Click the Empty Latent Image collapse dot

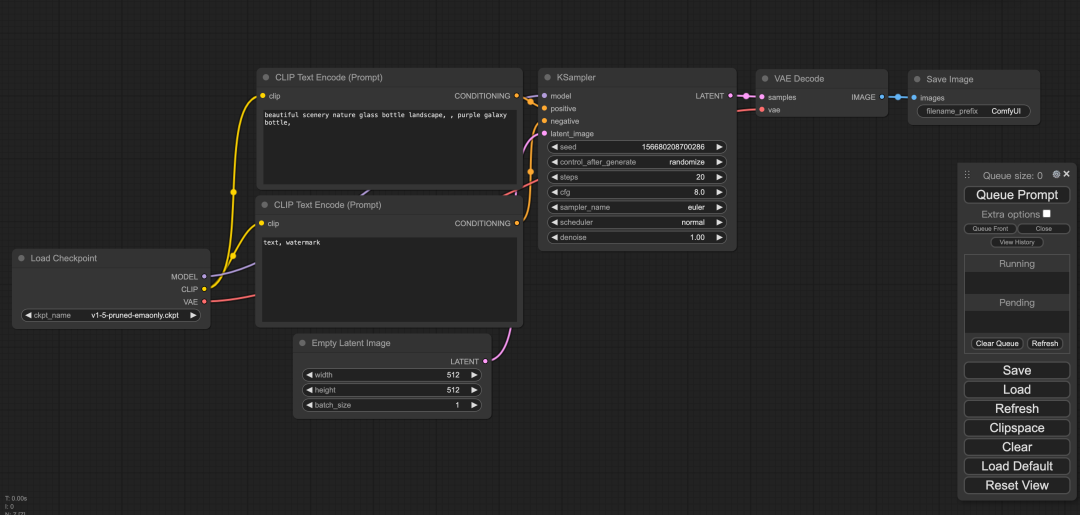[x=301, y=343]
